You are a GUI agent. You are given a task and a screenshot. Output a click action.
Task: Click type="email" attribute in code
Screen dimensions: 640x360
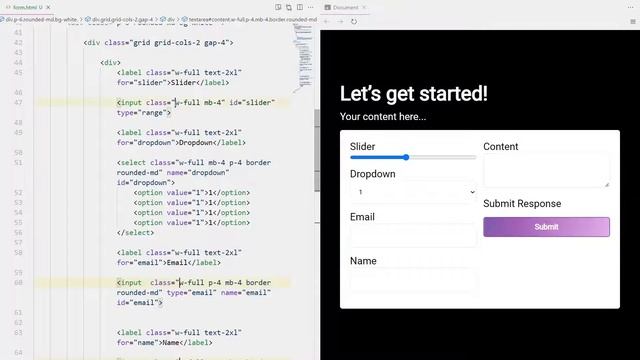[x=191, y=293]
